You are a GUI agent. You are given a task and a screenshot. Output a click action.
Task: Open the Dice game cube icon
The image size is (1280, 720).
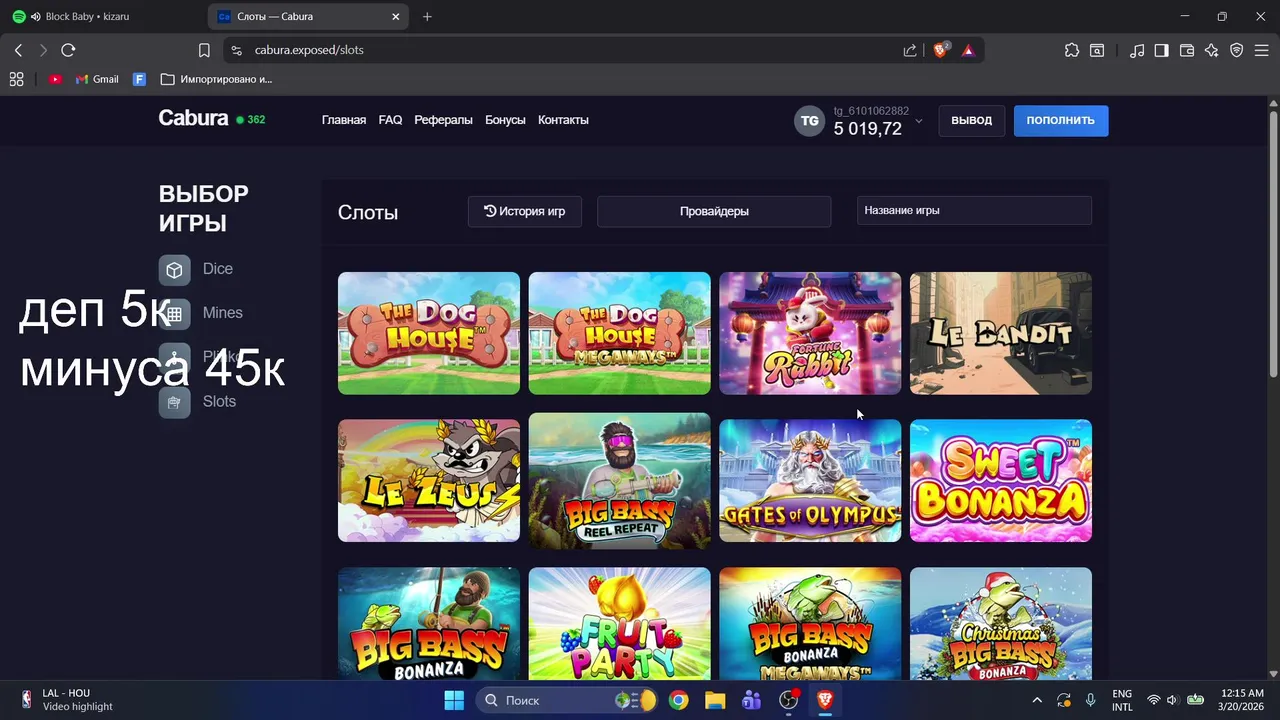tap(174, 270)
